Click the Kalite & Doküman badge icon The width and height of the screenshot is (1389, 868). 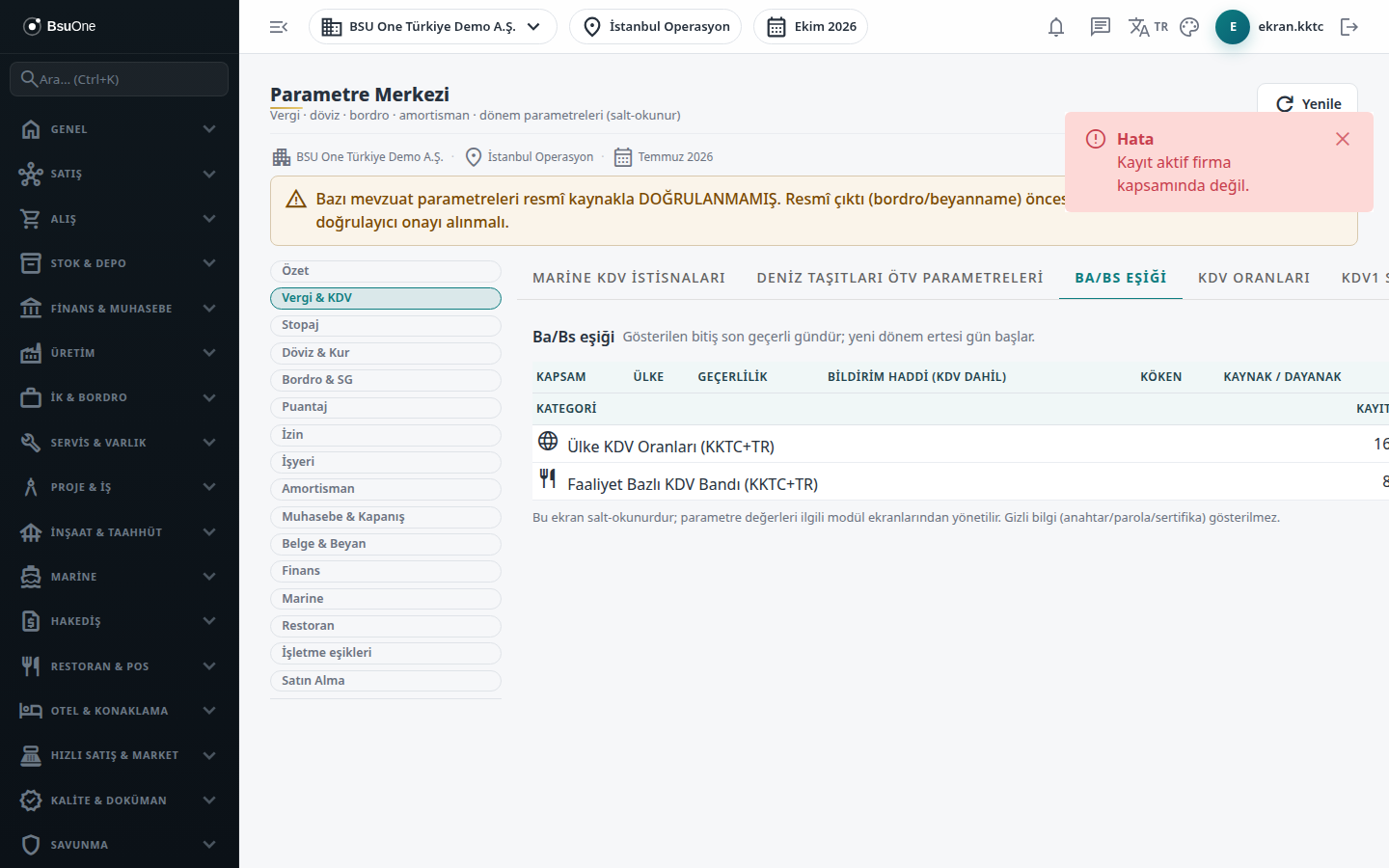pos(31,800)
